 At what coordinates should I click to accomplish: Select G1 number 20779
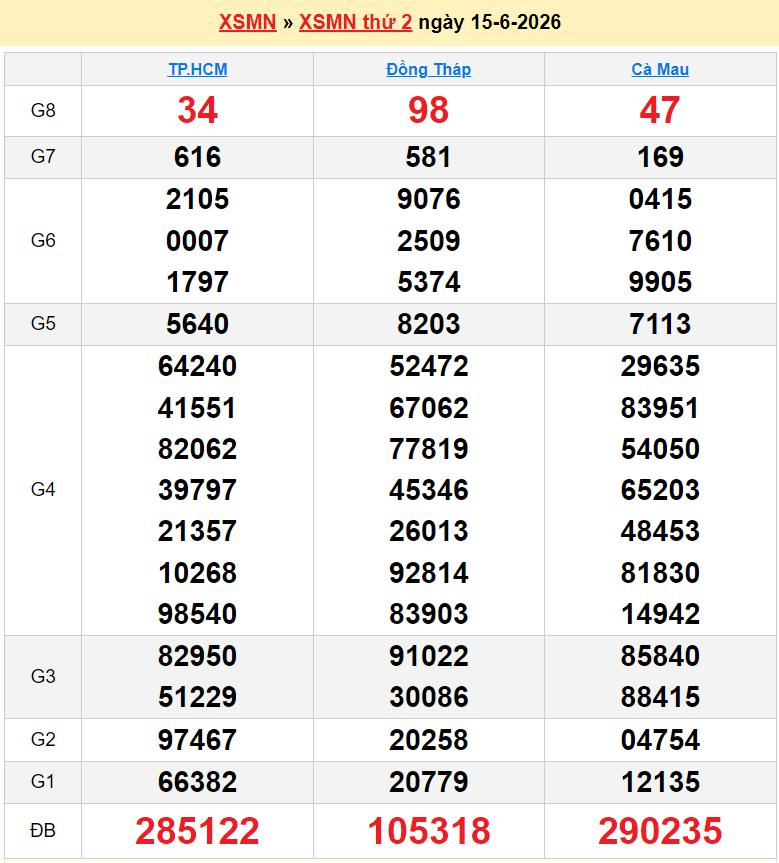pyautogui.click(x=428, y=782)
